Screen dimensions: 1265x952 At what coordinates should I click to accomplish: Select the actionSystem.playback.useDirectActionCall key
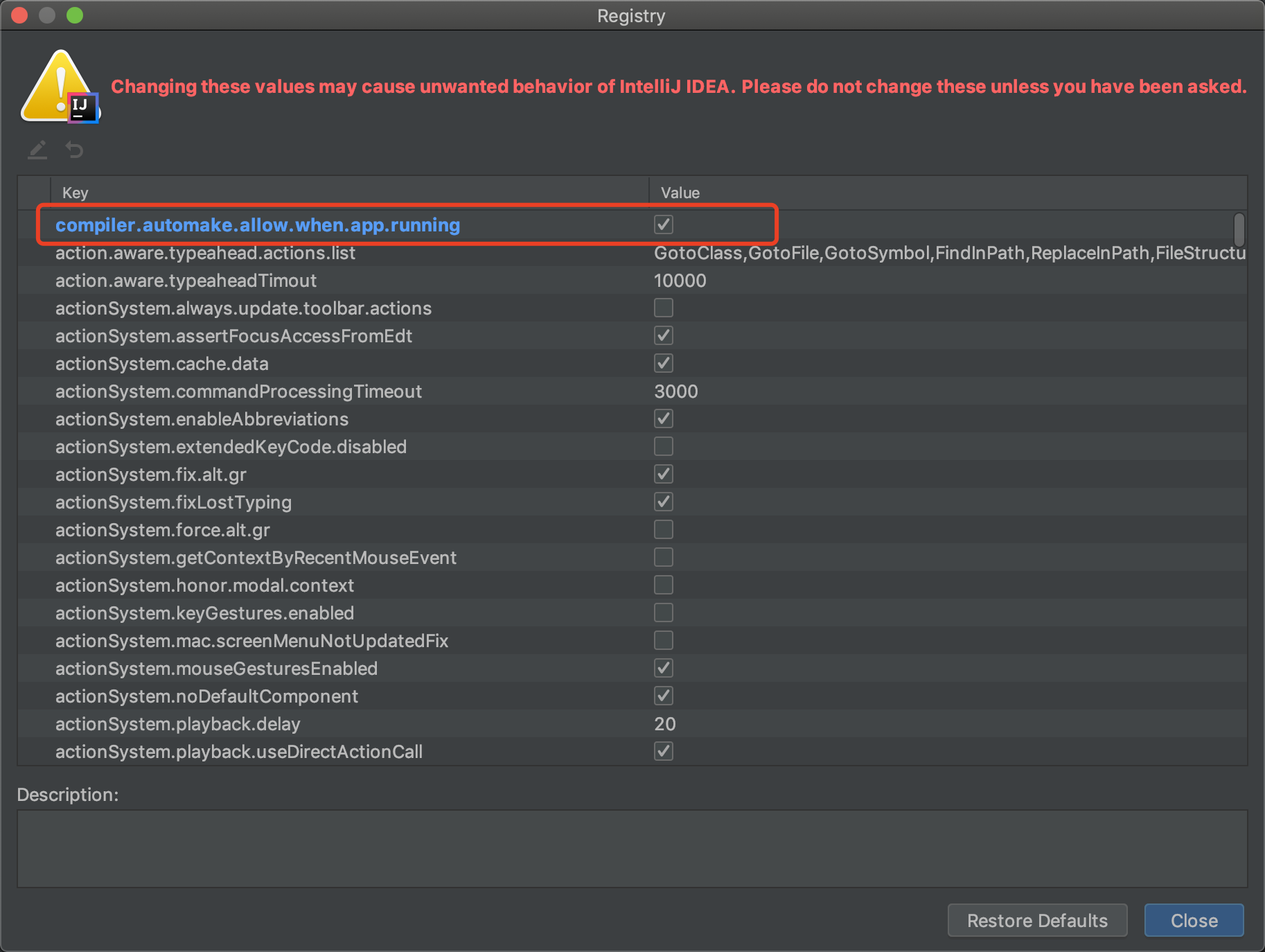[239, 752]
